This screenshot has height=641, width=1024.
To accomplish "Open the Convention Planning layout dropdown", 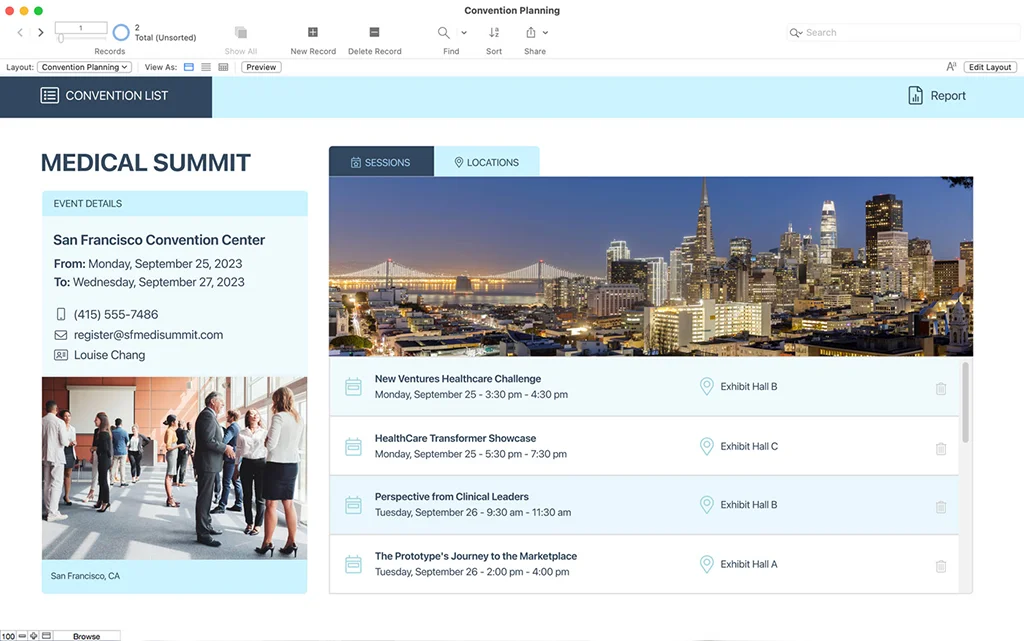I will 85,67.
